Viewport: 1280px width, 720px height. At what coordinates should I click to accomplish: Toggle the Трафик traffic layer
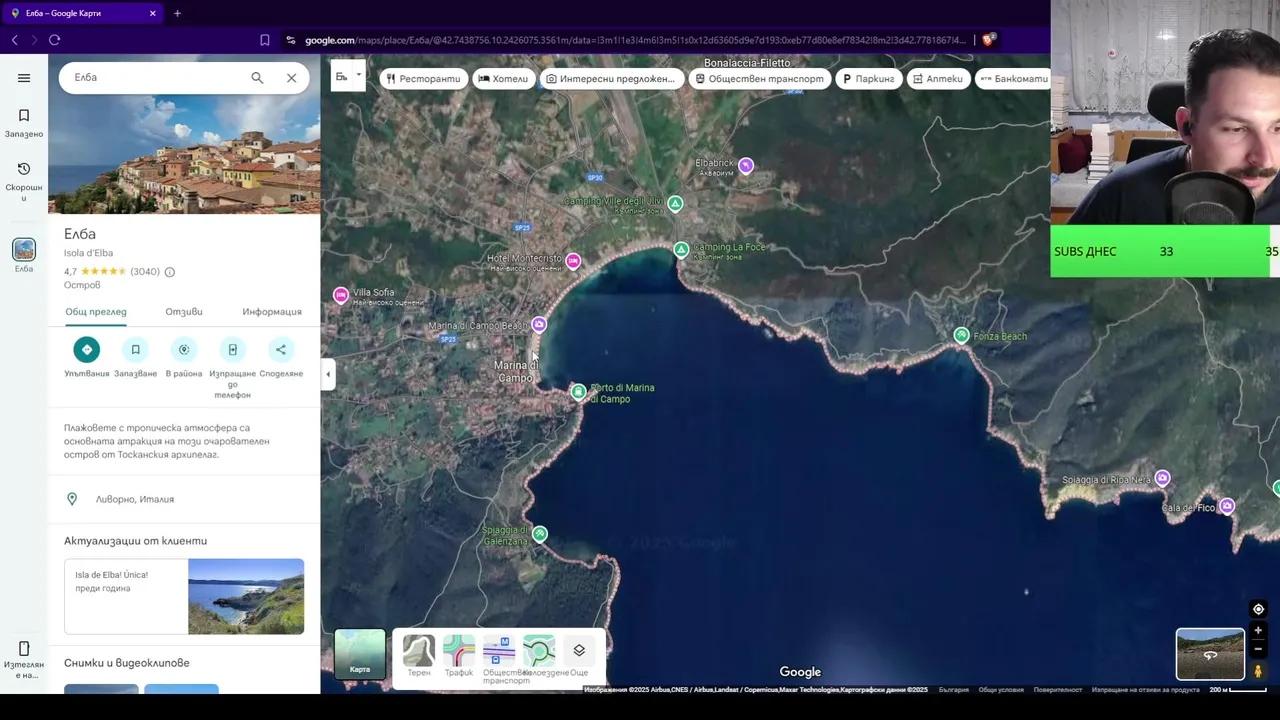pyautogui.click(x=459, y=656)
